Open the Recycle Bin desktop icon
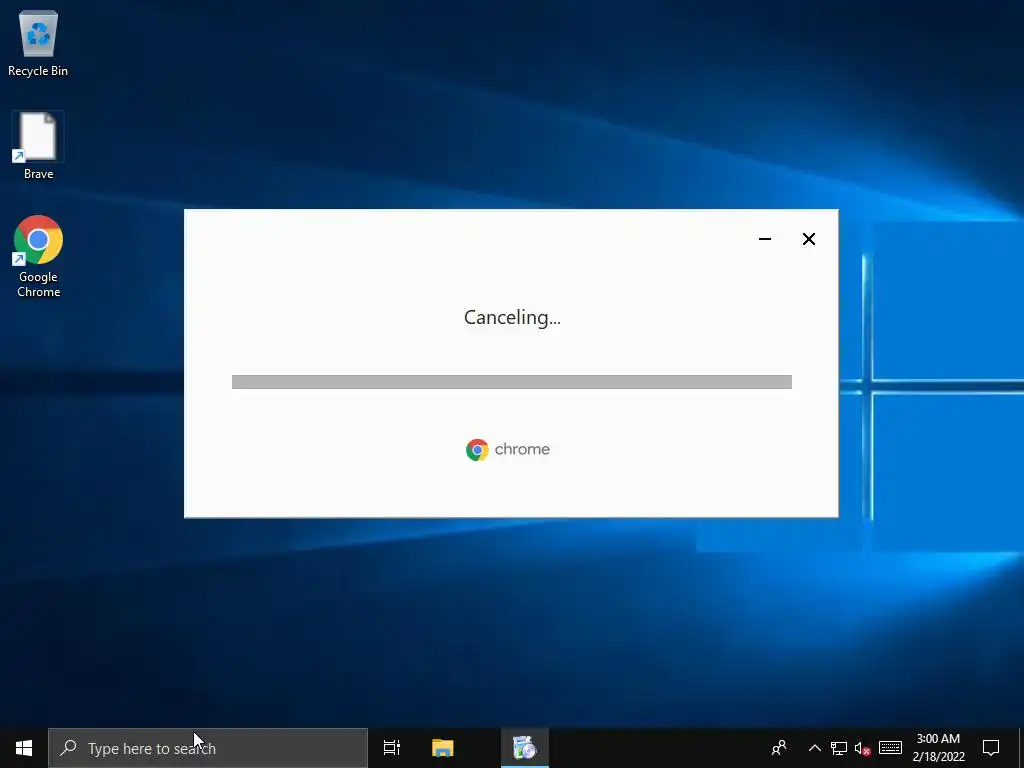 38,44
